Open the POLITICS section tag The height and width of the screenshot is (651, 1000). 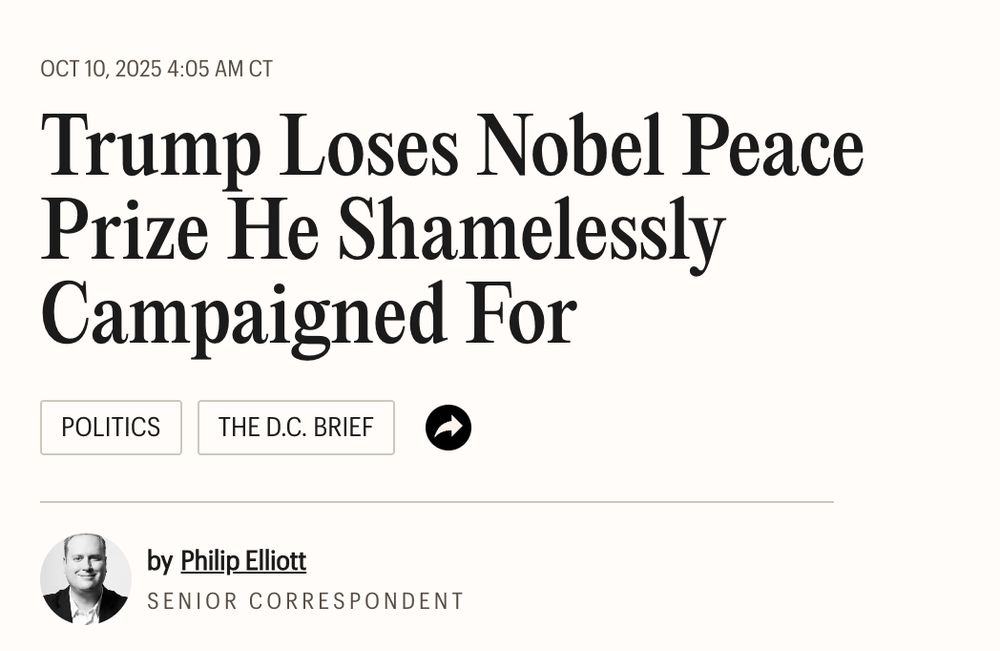tap(111, 428)
